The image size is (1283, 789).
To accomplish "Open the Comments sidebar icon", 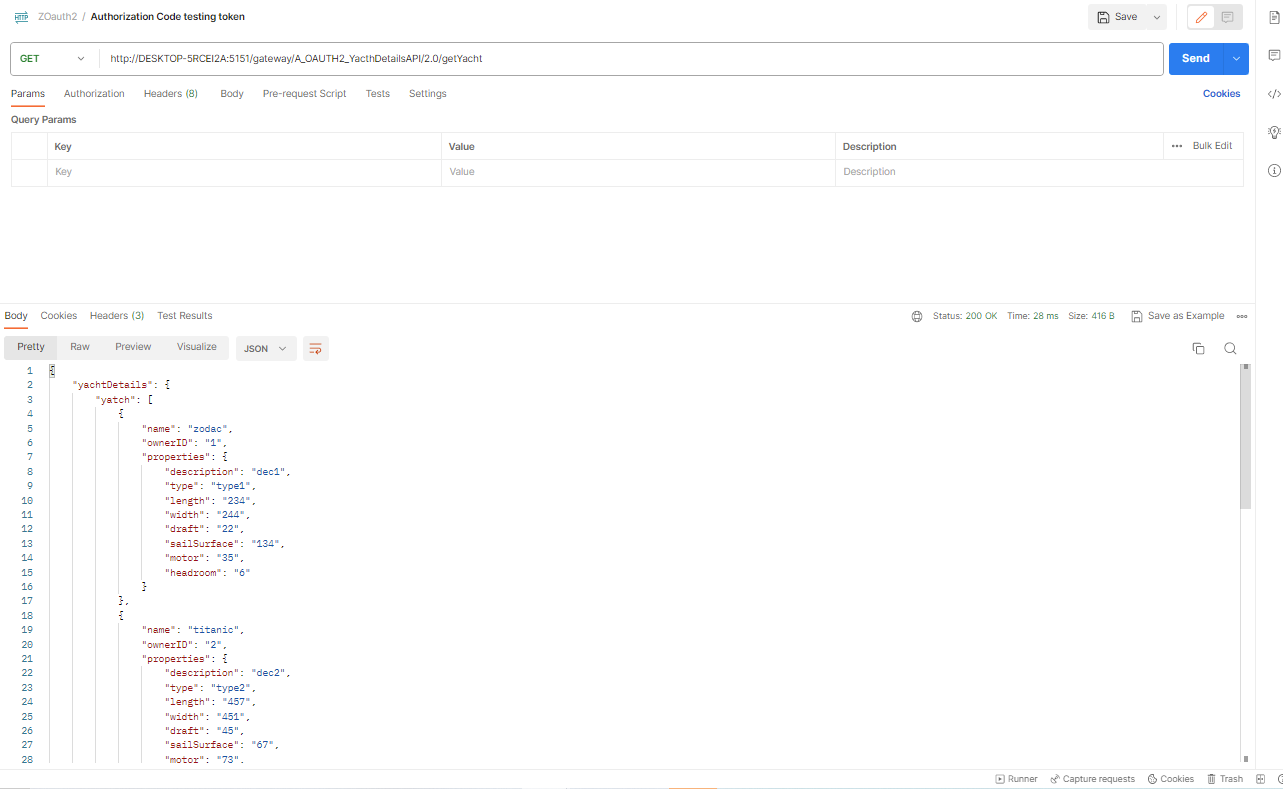I will click(x=1274, y=55).
